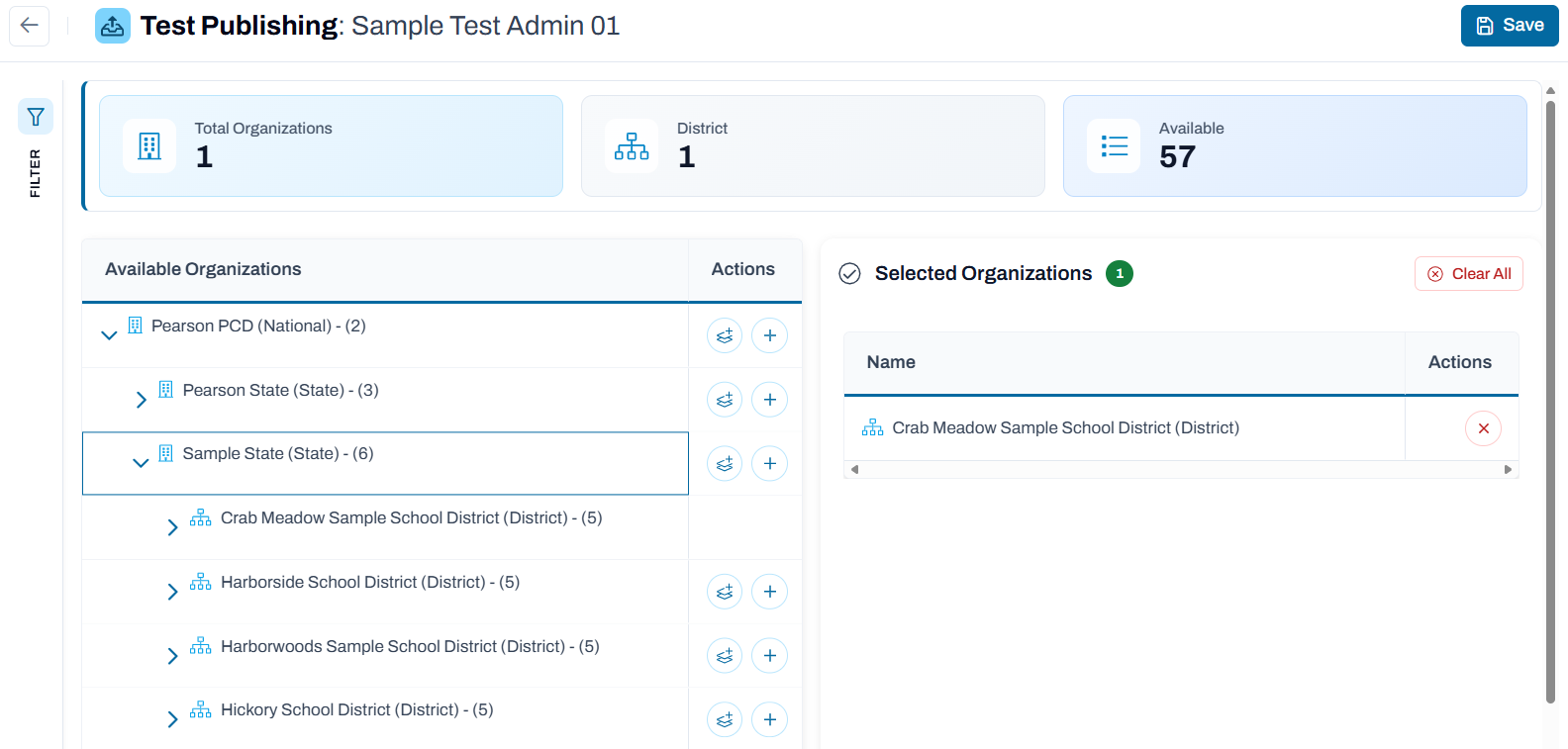Open the Filter funnel icon
The image size is (1568, 749).
(36, 117)
